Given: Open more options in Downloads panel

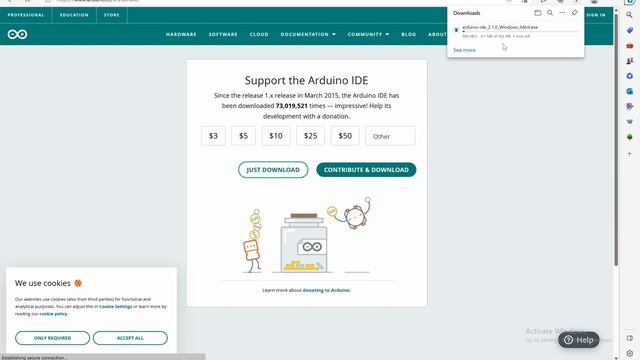Looking at the screenshot, I should [x=562, y=13].
